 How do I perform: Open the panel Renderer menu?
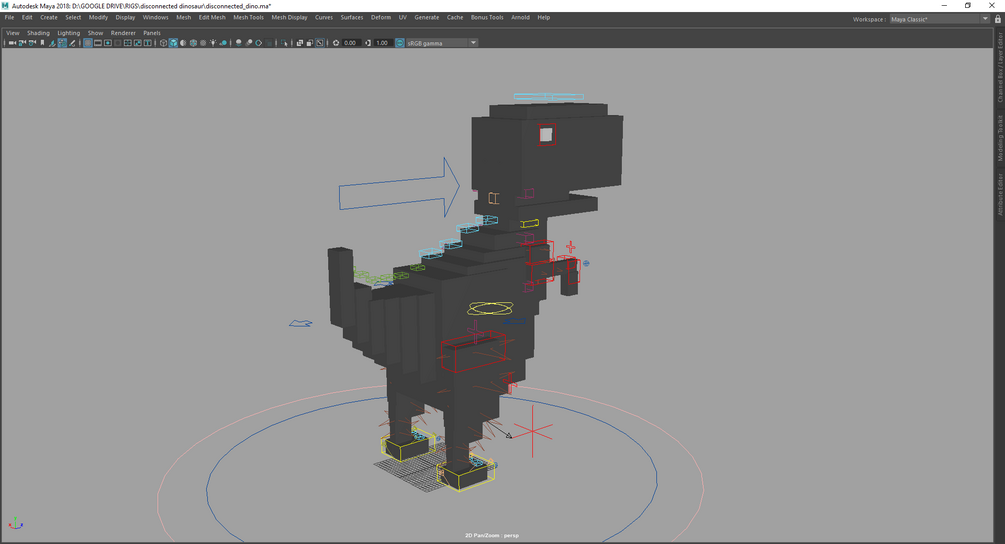click(x=123, y=33)
